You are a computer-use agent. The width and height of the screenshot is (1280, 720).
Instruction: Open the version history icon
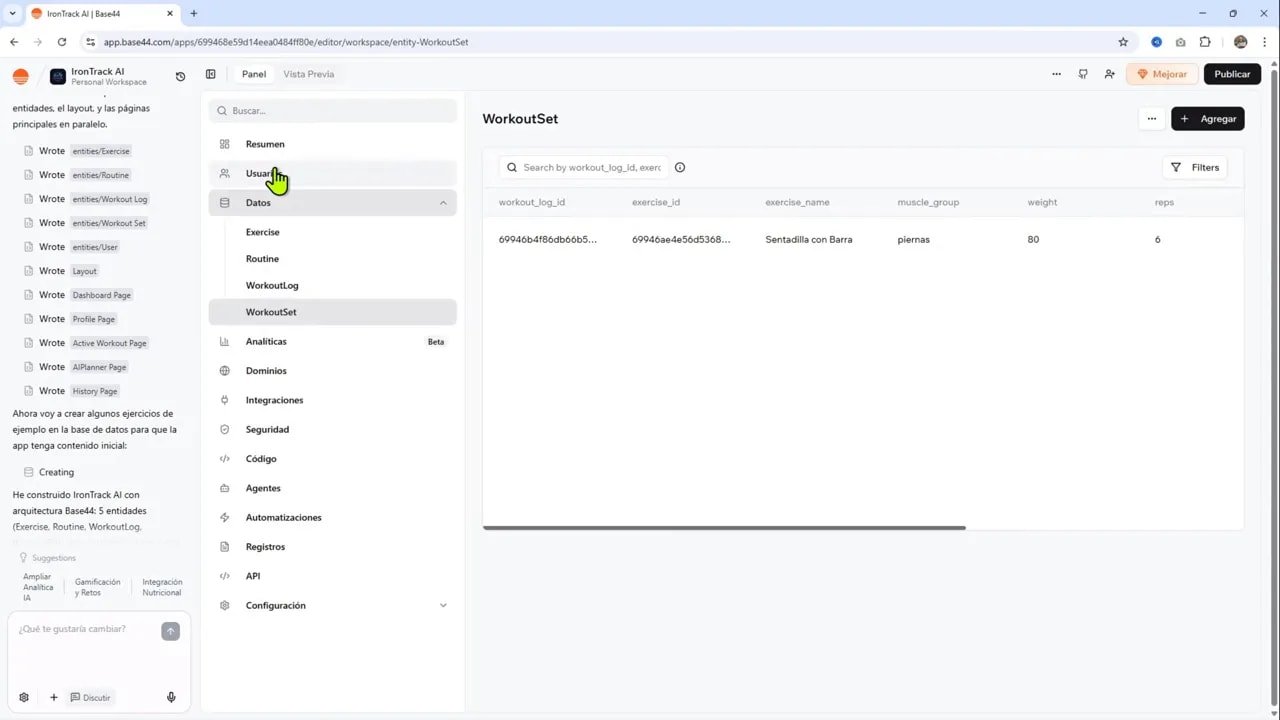tap(180, 75)
